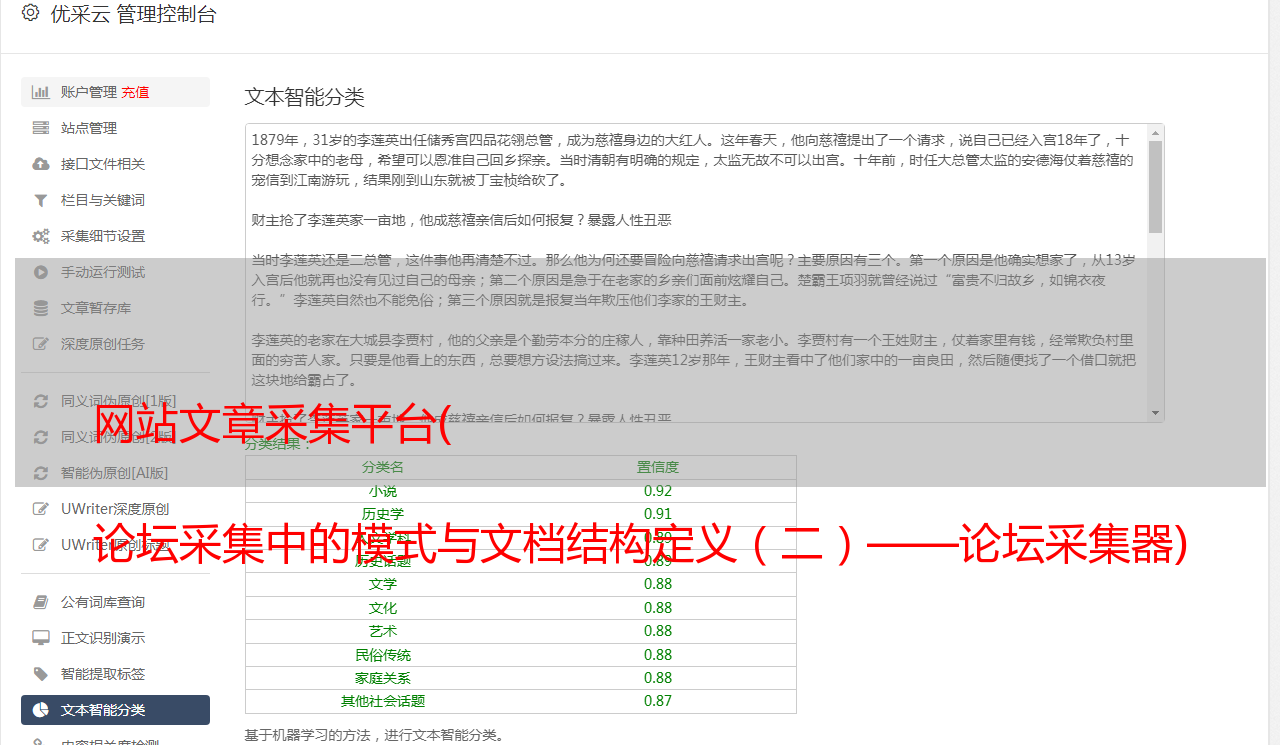
Task: Click the 置信度 column header
Action: [658, 467]
